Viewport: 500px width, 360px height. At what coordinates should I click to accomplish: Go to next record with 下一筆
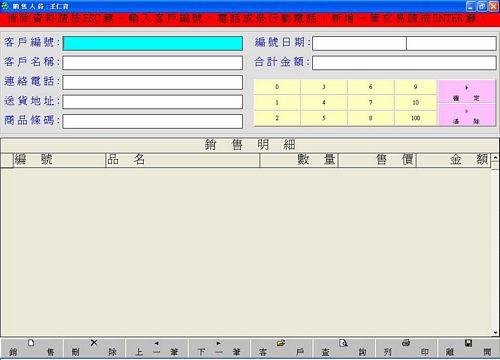click(219, 348)
